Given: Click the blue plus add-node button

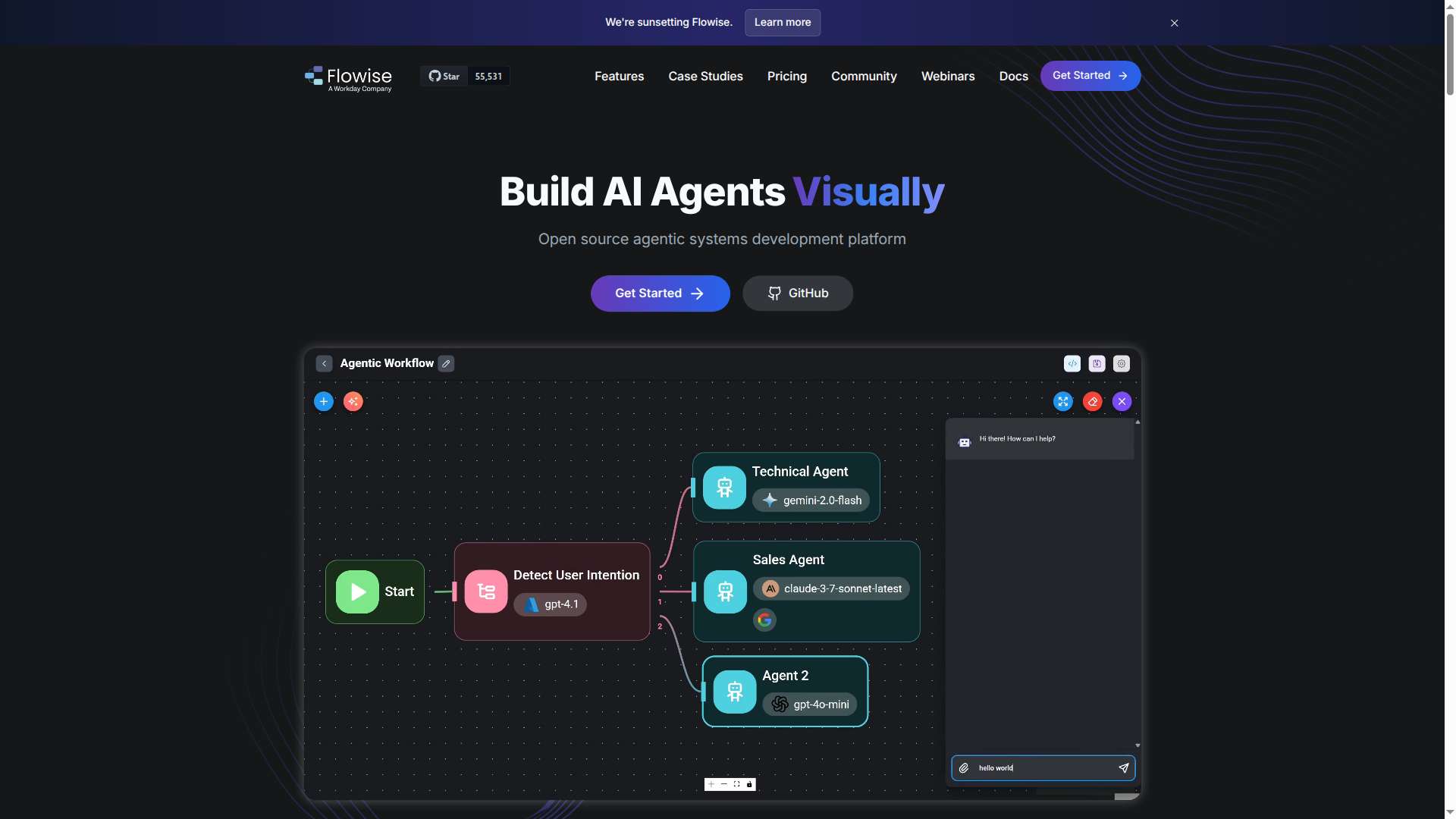Looking at the screenshot, I should click(x=323, y=401).
